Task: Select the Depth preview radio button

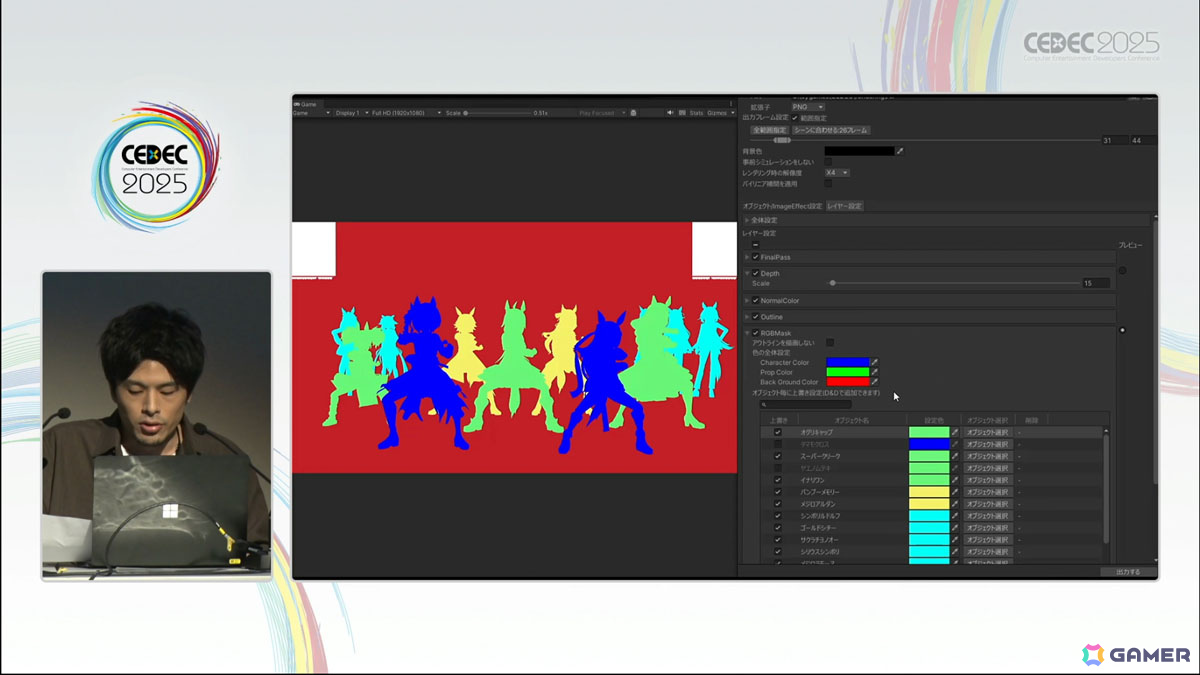Action: [1122, 270]
